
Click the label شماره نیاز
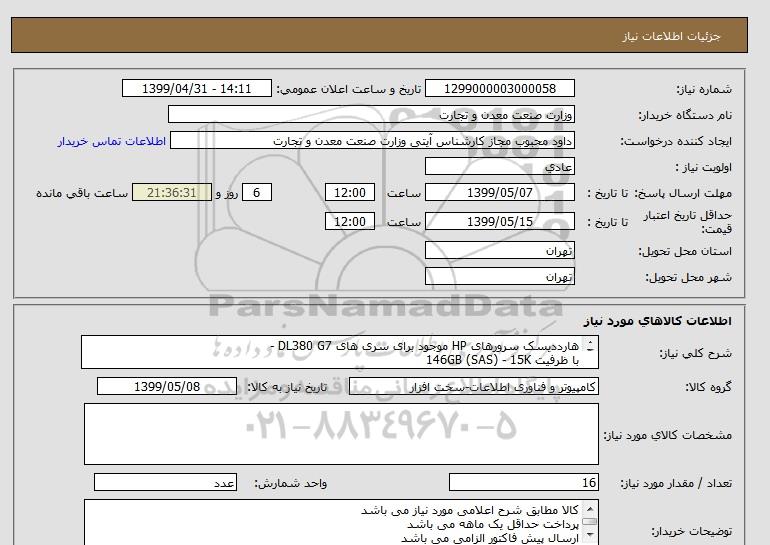click(704, 89)
